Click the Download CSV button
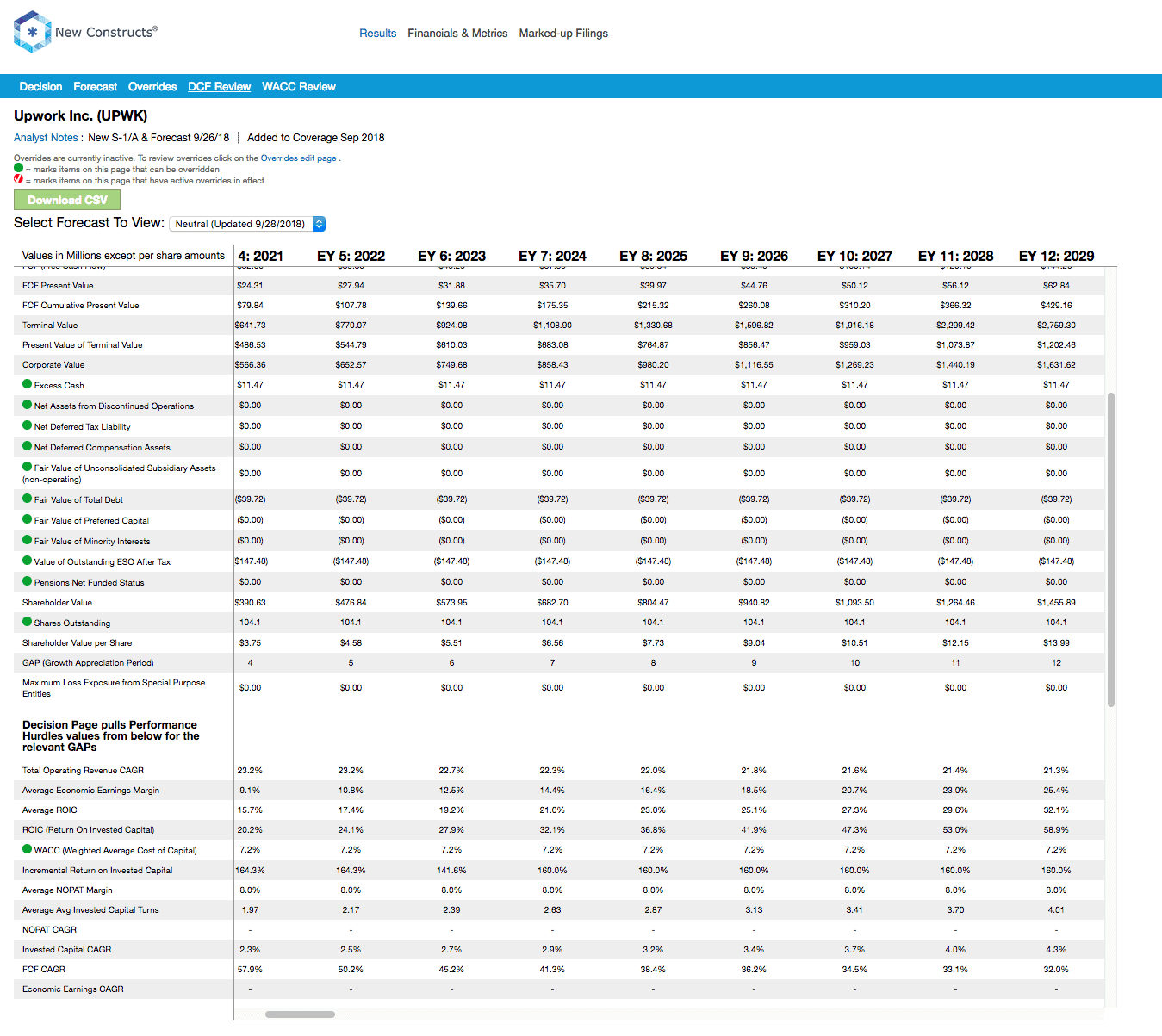Screen dimensions: 1162x1036 click(x=67, y=200)
